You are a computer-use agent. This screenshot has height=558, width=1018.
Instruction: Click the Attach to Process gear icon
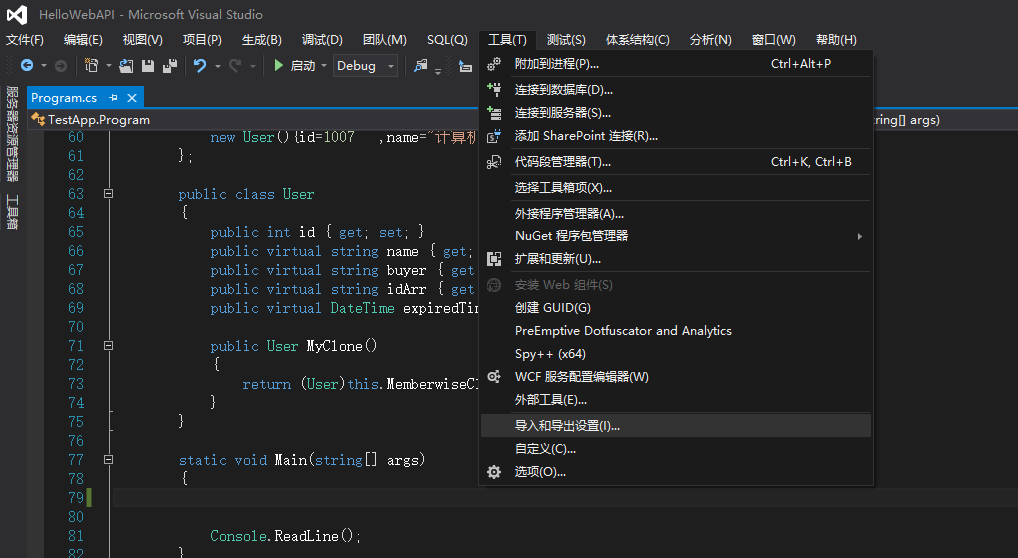point(494,64)
